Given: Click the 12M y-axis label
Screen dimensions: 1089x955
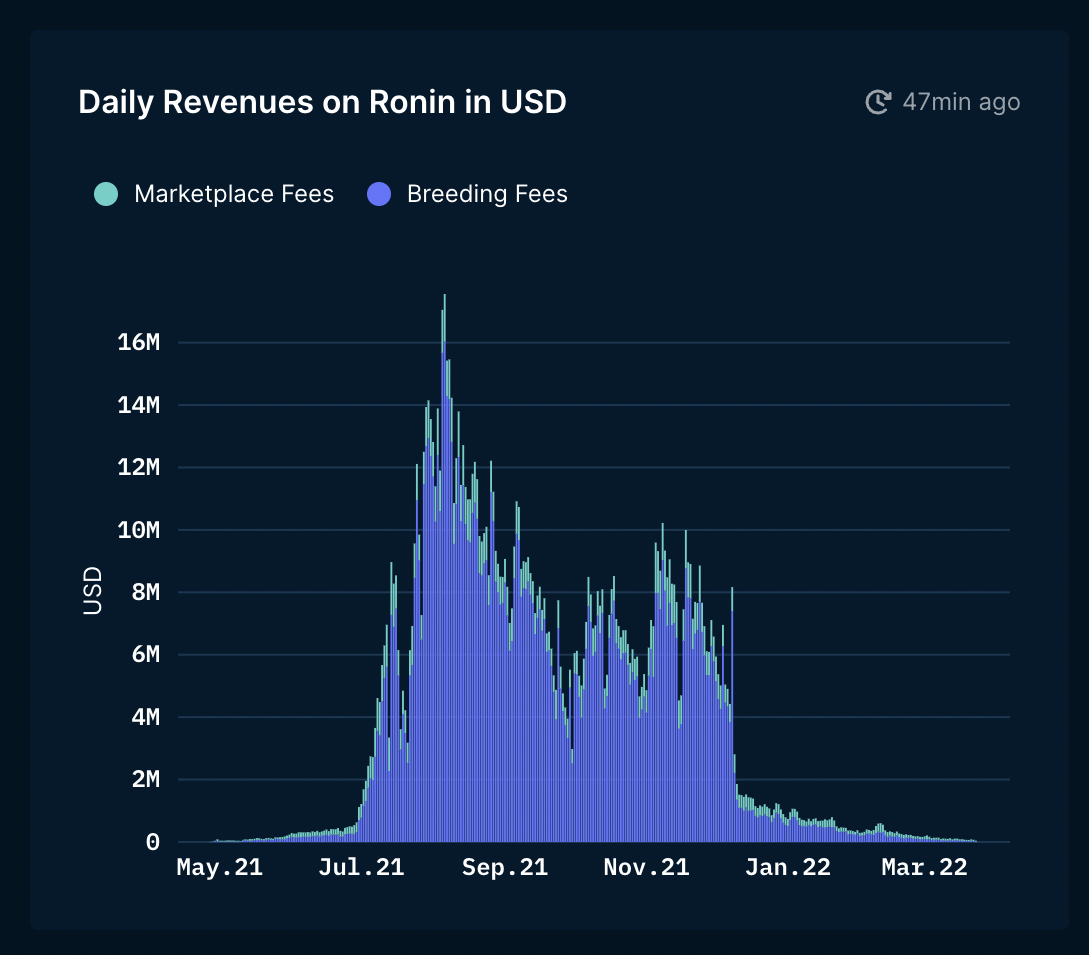Looking at the screenshot, I should (138, 467).
